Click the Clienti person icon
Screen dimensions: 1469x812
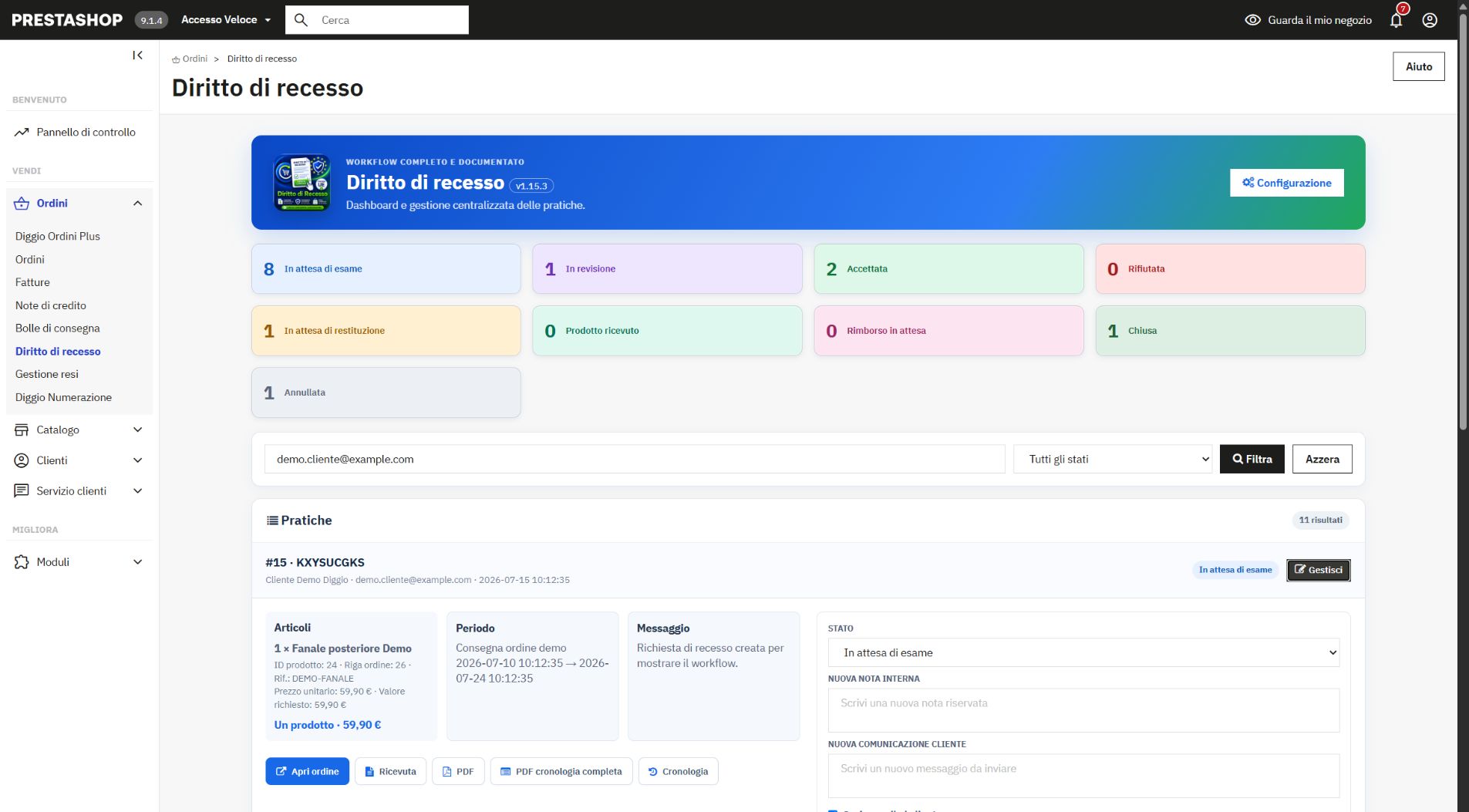tap(22, 460)
